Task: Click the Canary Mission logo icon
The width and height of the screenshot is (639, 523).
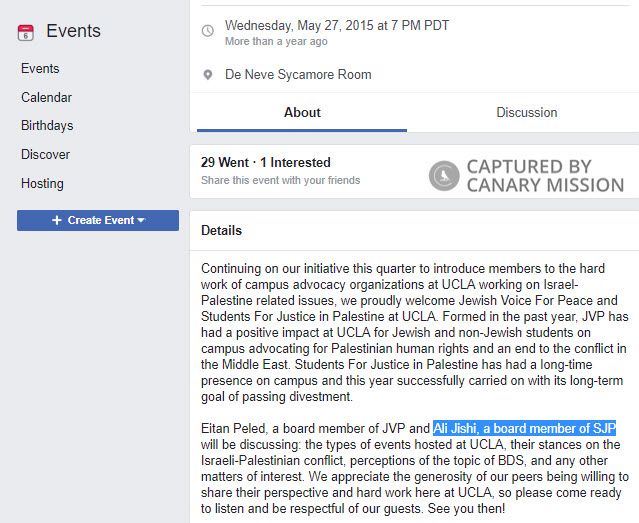Action: coord(444,176)
